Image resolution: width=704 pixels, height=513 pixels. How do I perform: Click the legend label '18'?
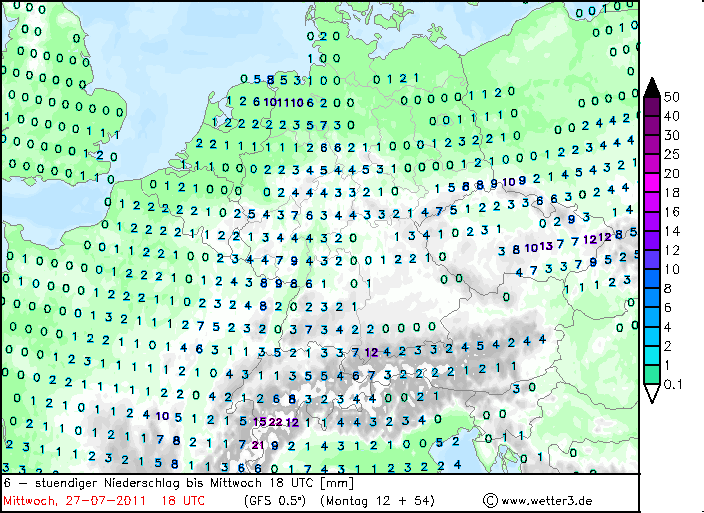[672, 193]
